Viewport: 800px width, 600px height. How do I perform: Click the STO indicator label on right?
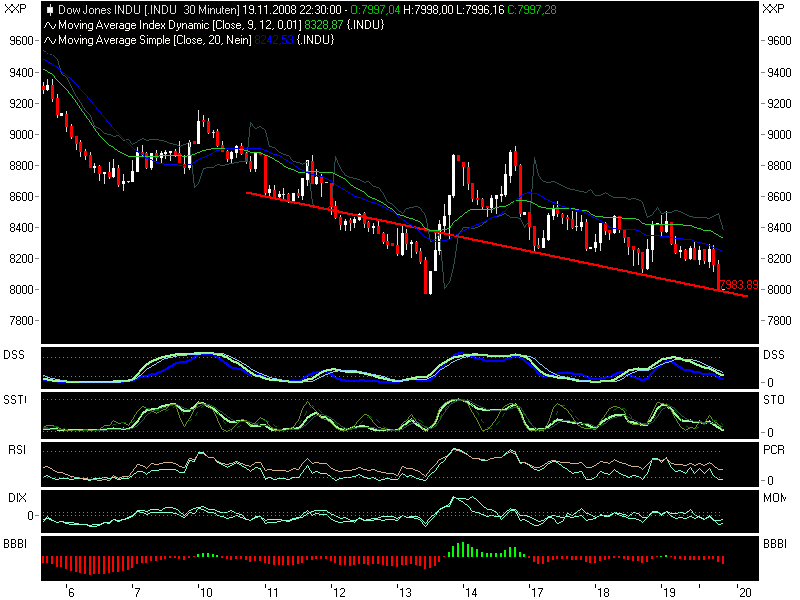[774, 399]
